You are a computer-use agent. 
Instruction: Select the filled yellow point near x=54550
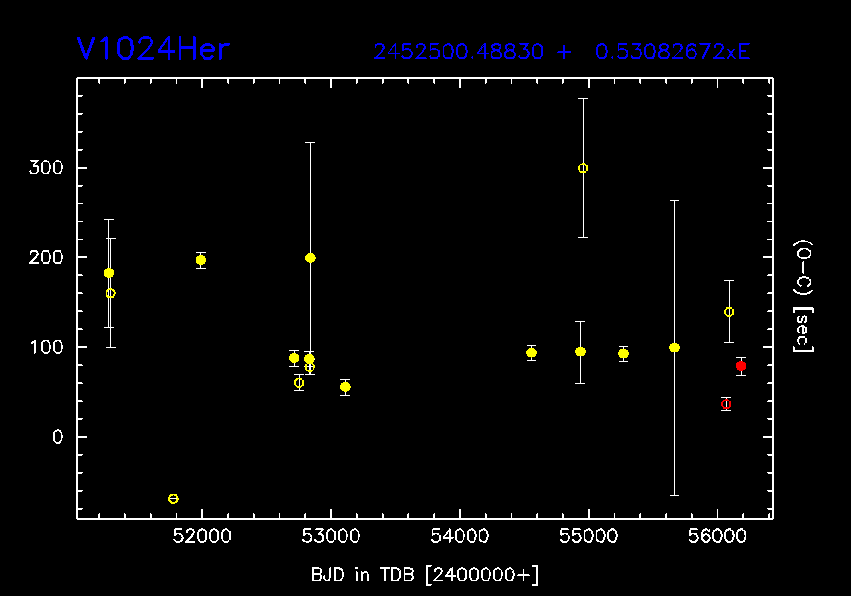click(x=531, y=353)
